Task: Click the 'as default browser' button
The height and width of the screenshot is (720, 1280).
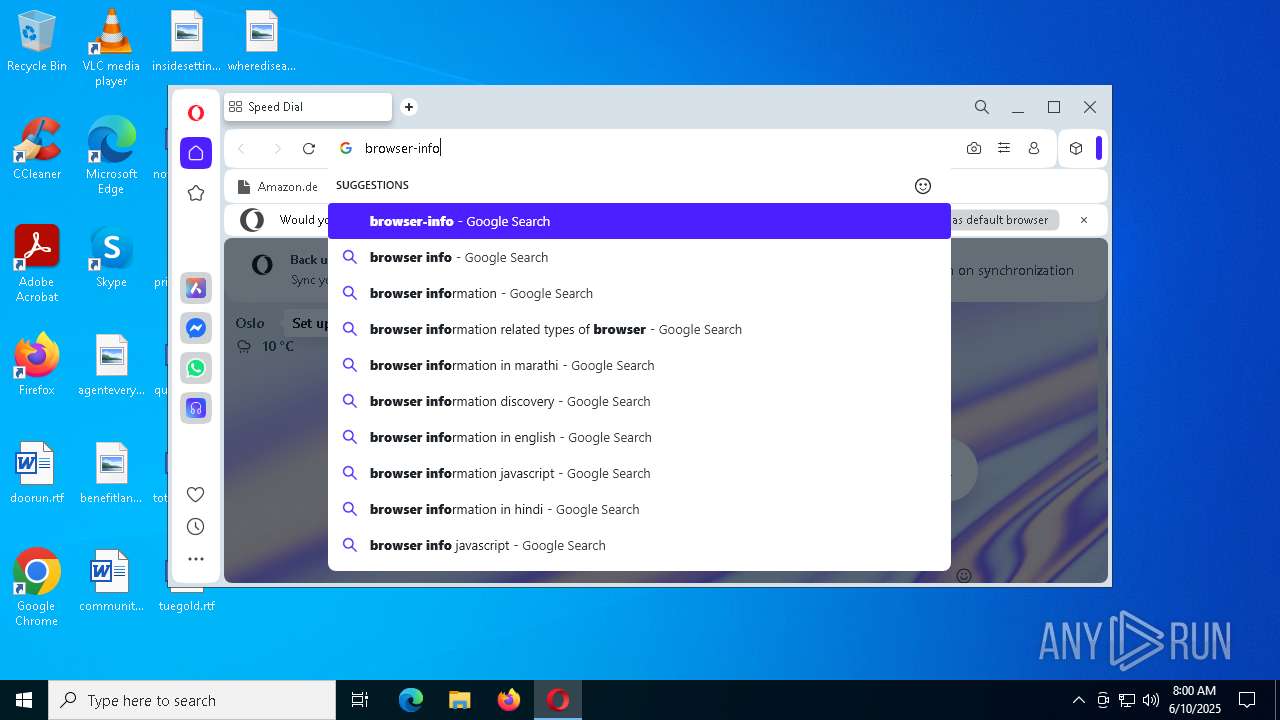Action: (1003, 220)
